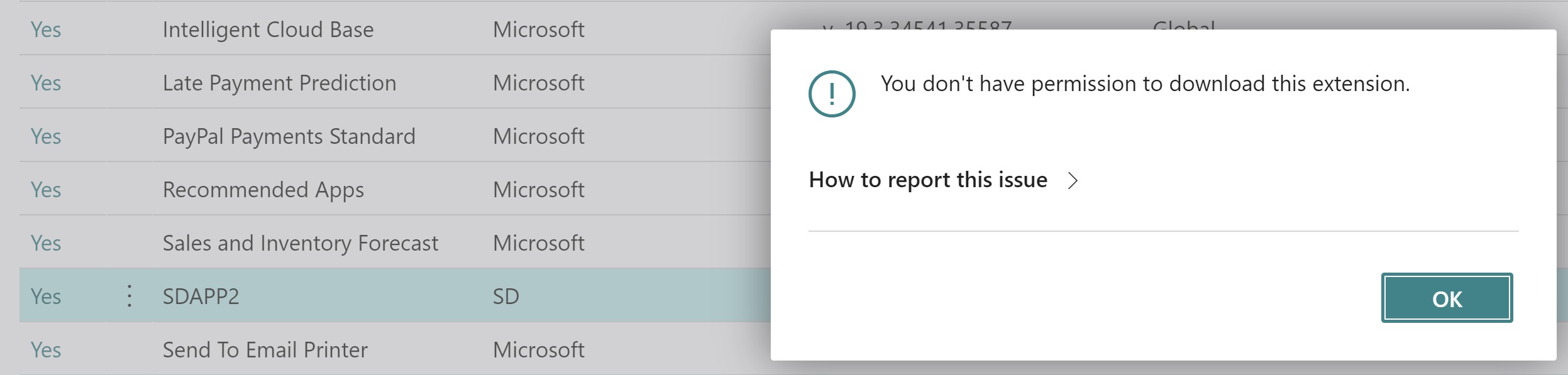
Task: Select the Late Payment Prediction extension row
Action: tap(279, 83)
